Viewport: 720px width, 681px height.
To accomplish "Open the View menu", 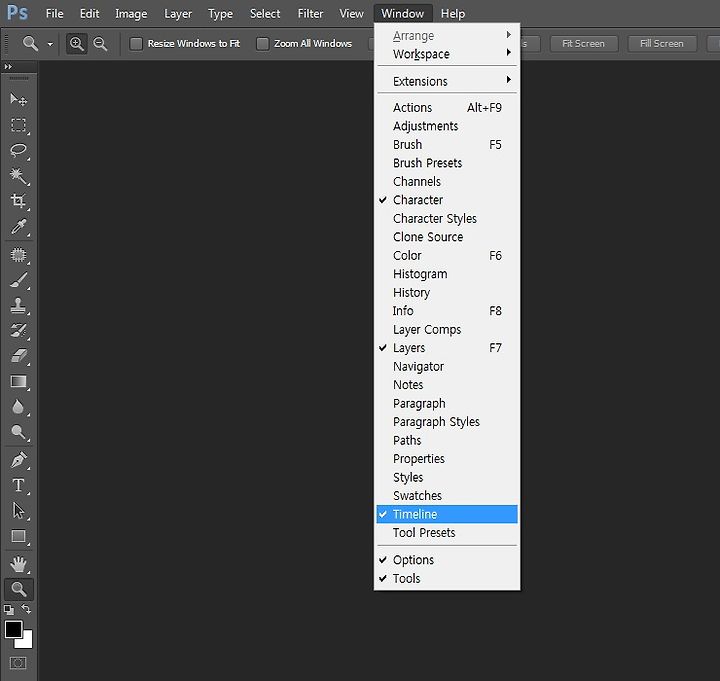I will tap(351, 14).
